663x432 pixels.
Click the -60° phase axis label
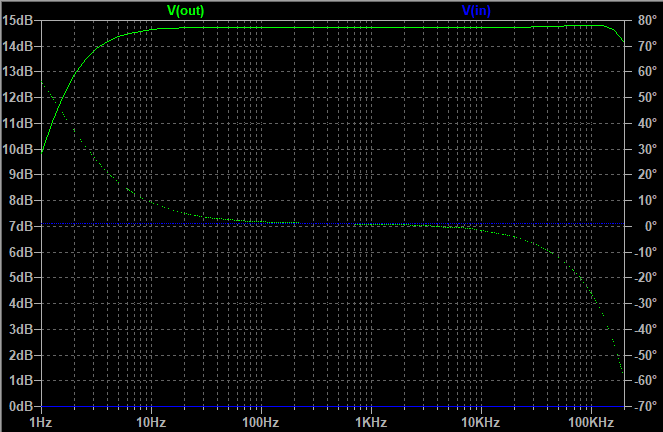click(645, 380)
